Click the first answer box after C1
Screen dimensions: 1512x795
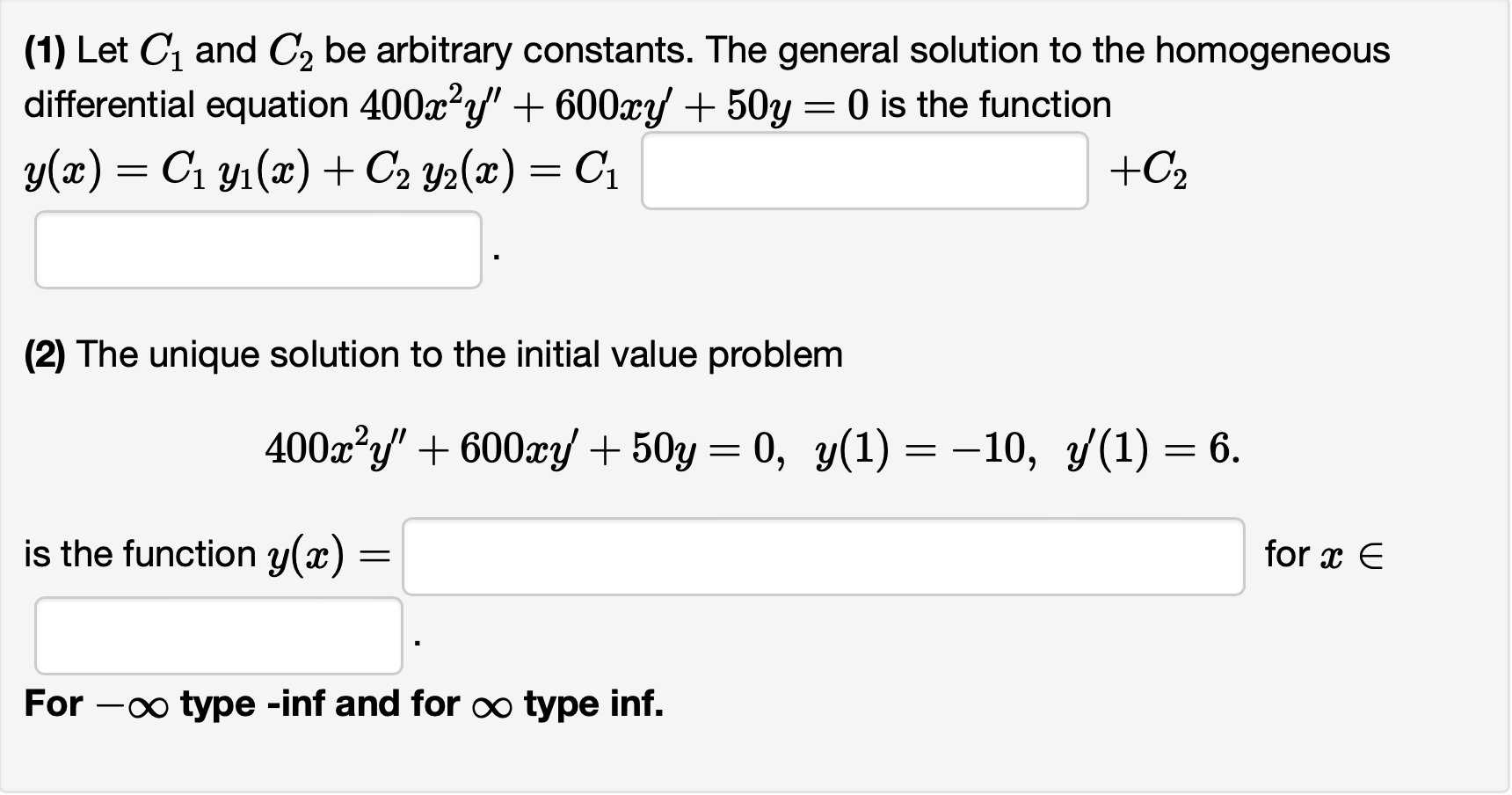click(864, 171)
